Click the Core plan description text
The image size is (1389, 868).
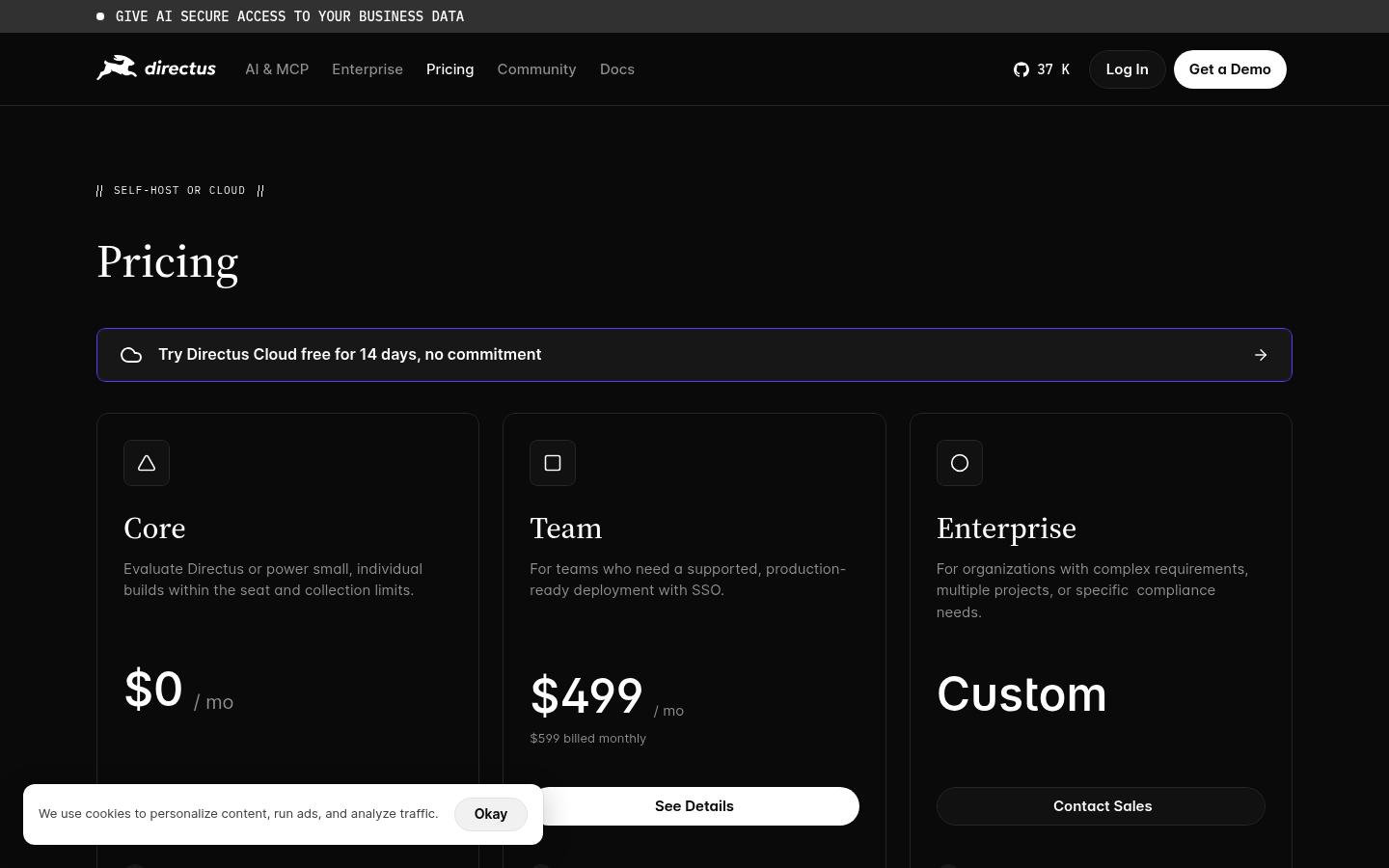273,580
